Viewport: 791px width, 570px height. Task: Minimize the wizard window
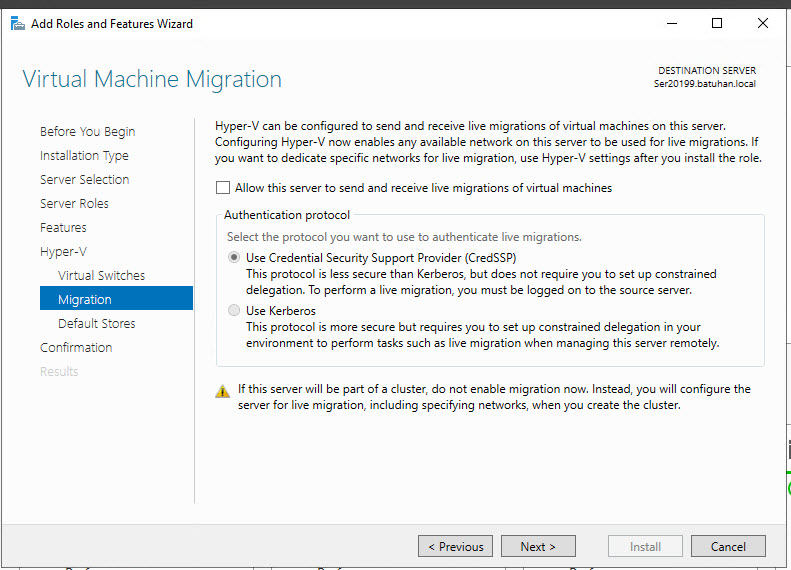tap(671, 23)
